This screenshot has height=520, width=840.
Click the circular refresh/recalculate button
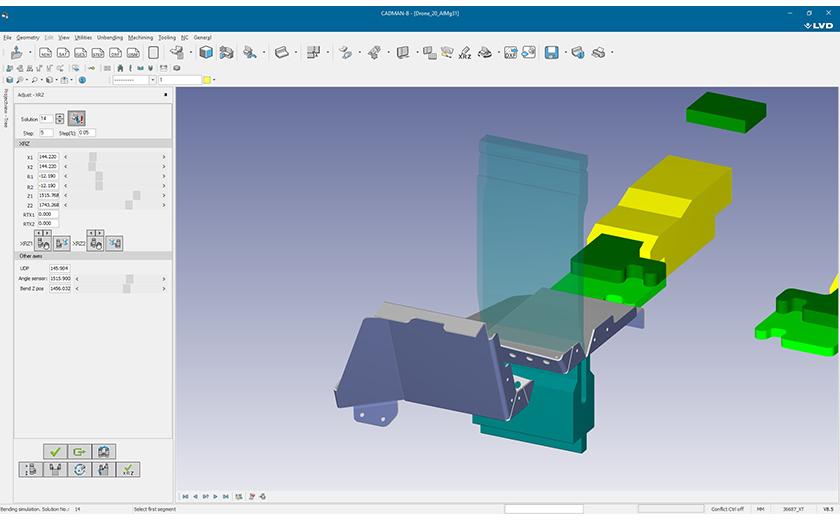(x=79, y=470)
